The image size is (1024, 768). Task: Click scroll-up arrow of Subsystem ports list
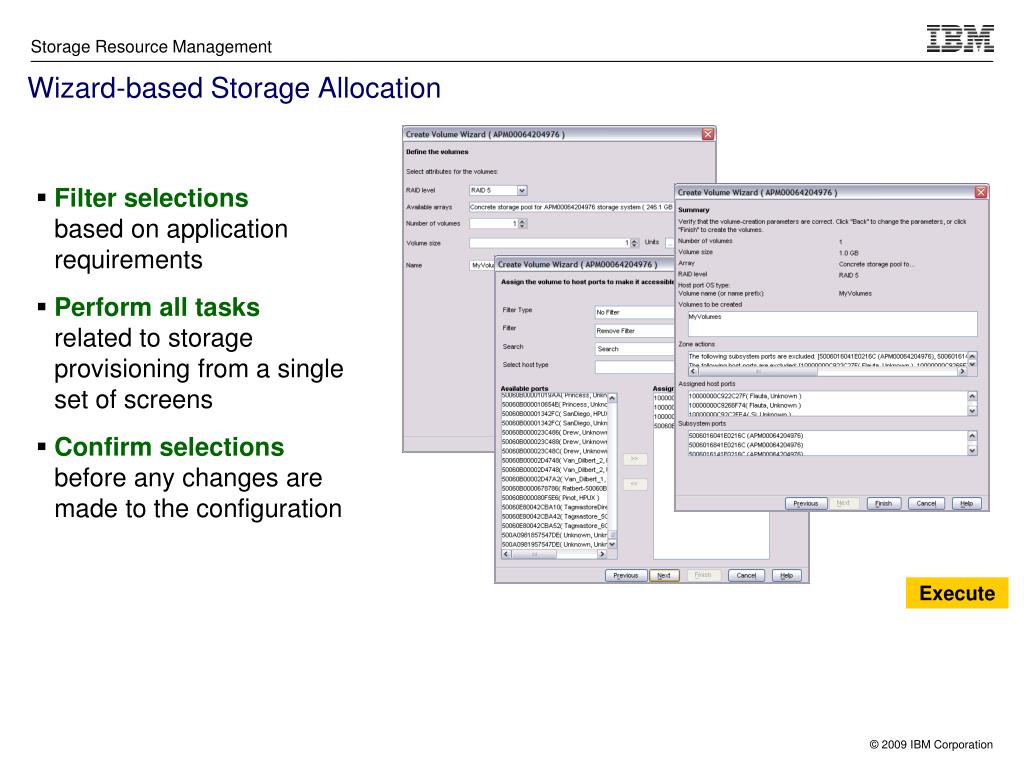pyautogui.click(x=972, y=436)
